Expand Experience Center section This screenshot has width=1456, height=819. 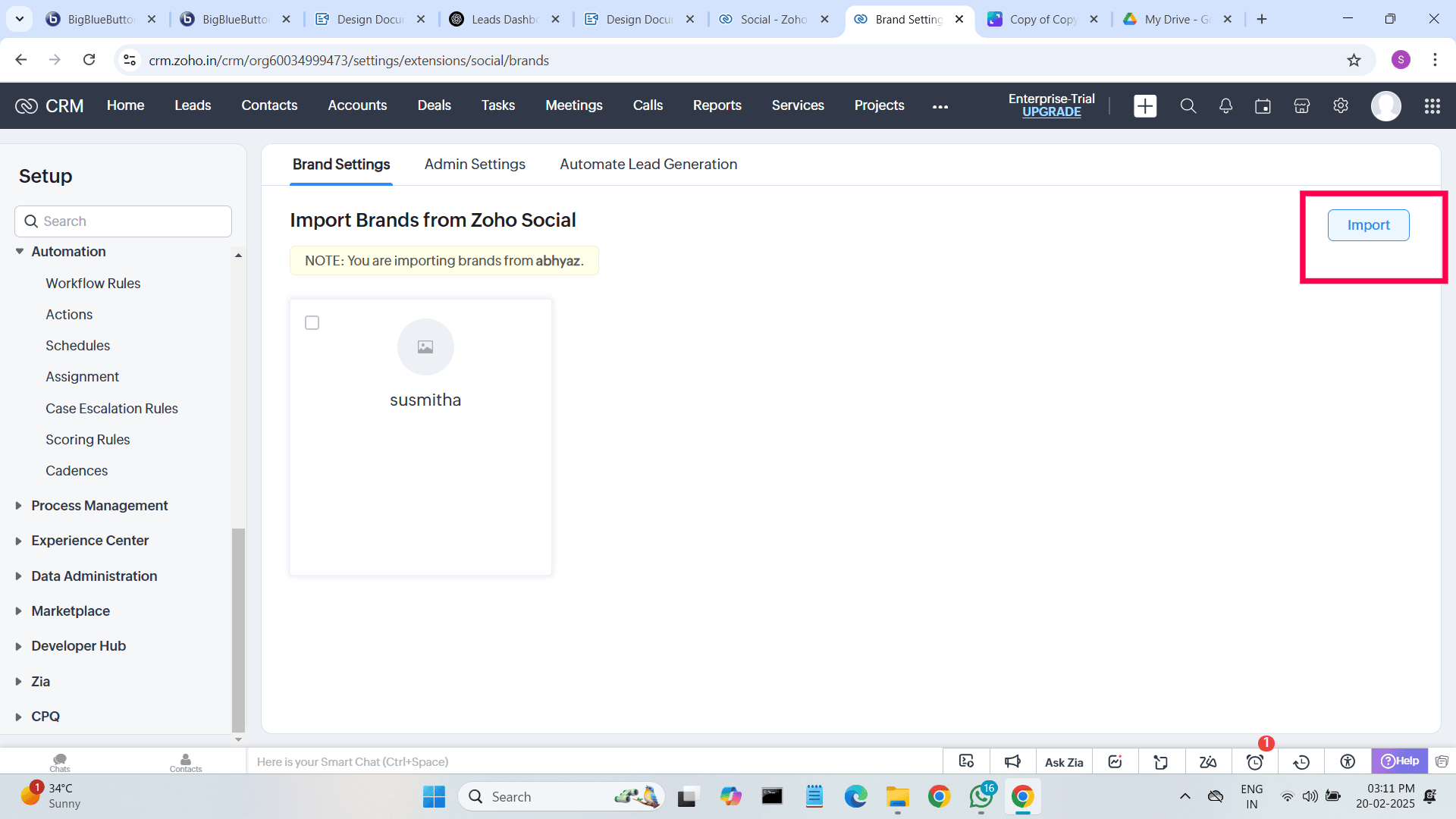click(x=18, y=541)
